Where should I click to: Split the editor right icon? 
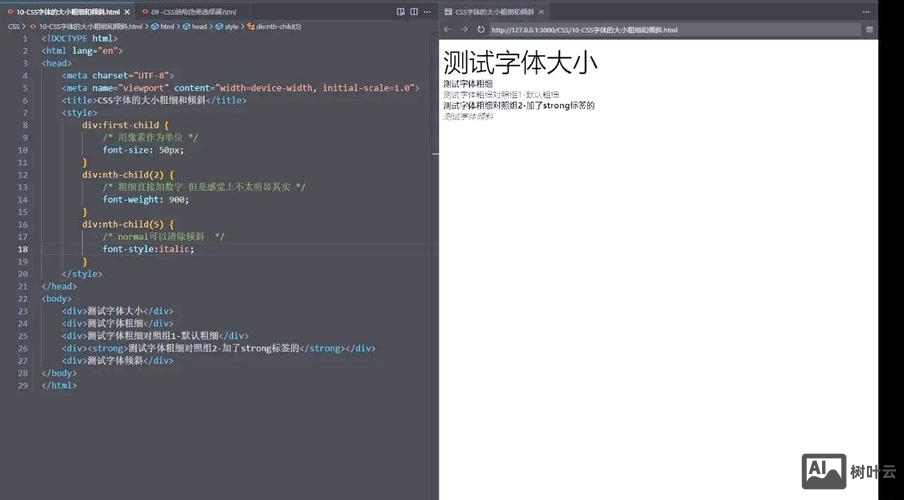(x=414, y=12)
